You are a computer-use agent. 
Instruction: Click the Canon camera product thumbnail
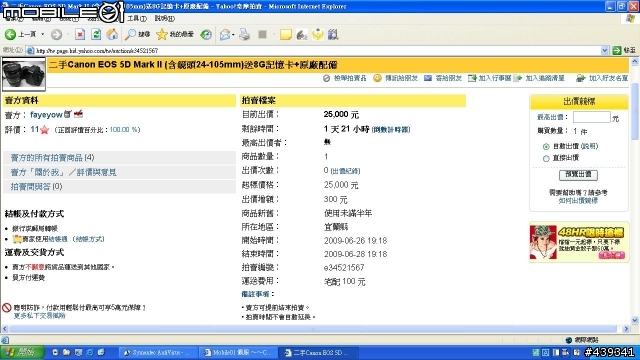coord(24,74)
